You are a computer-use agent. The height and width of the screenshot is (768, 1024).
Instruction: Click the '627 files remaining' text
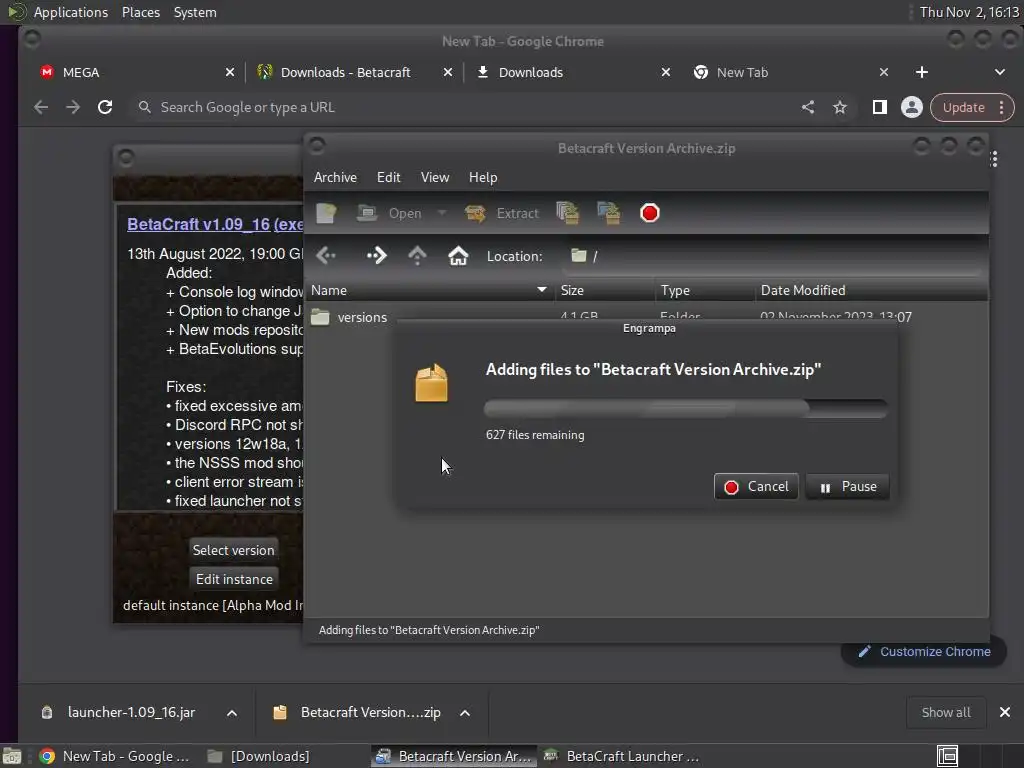(535, 435)
